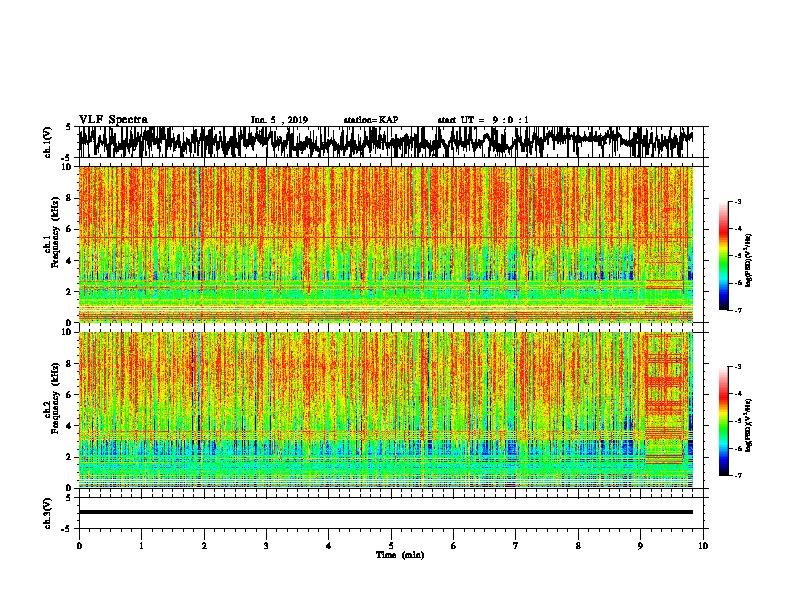Viewport: 792px width, 612px height.
Task: Click the x-axis tick label '7'
Action: [516, 546]
